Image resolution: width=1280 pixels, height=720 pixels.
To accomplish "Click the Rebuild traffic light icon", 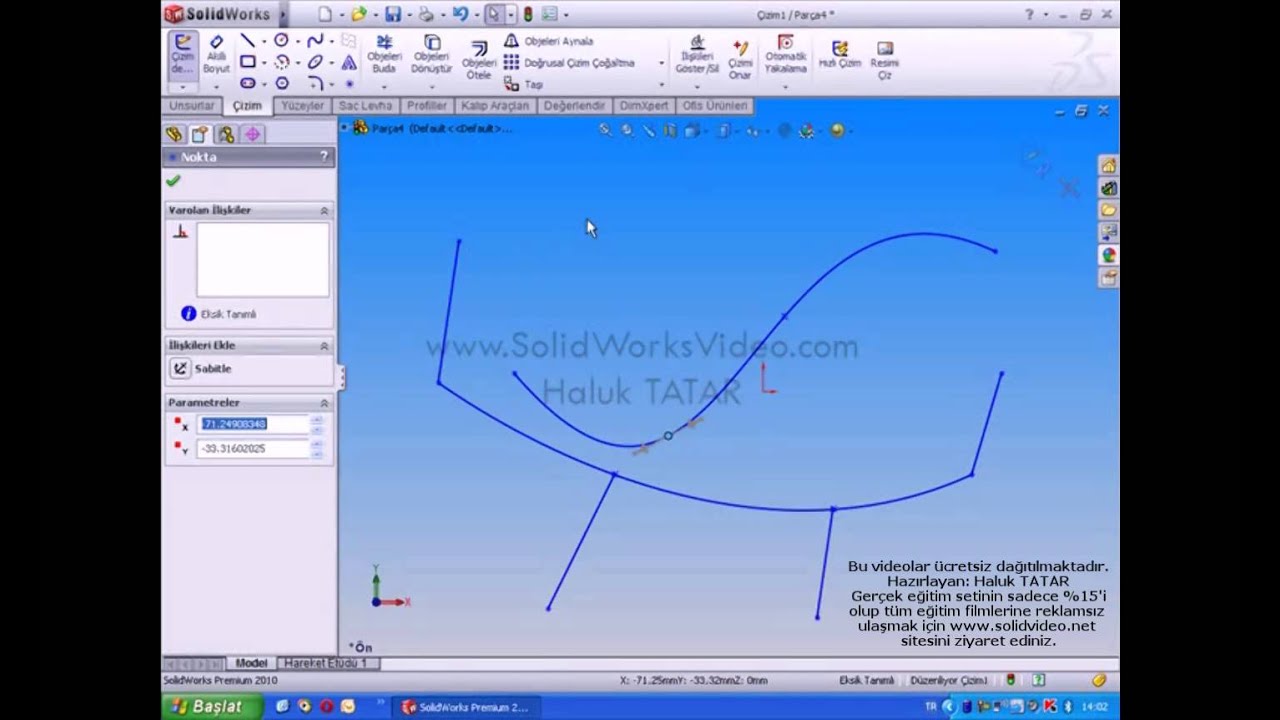I will (527, 14).
